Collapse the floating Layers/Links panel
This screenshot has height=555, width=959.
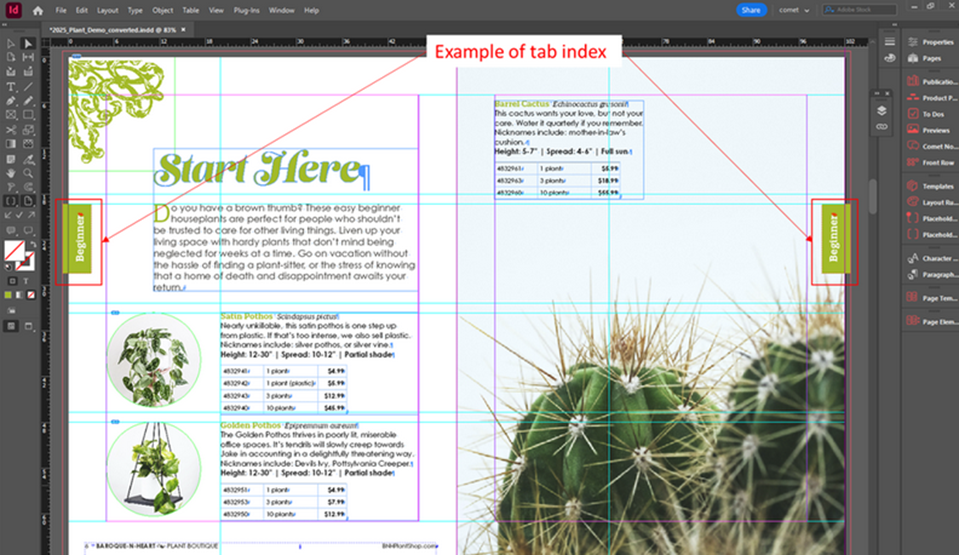[877, 94]
